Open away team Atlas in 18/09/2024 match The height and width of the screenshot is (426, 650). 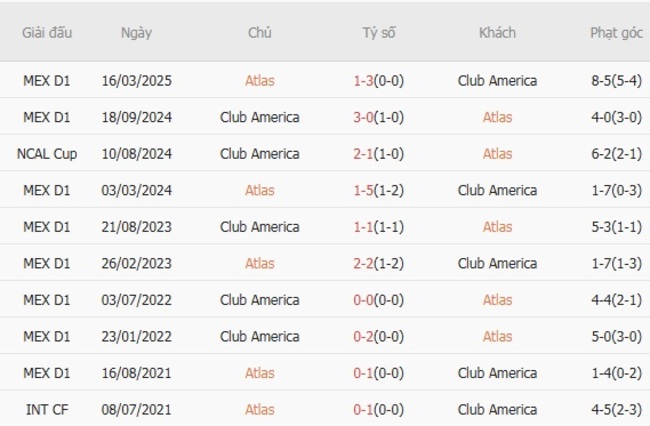[x=497, y=117]
